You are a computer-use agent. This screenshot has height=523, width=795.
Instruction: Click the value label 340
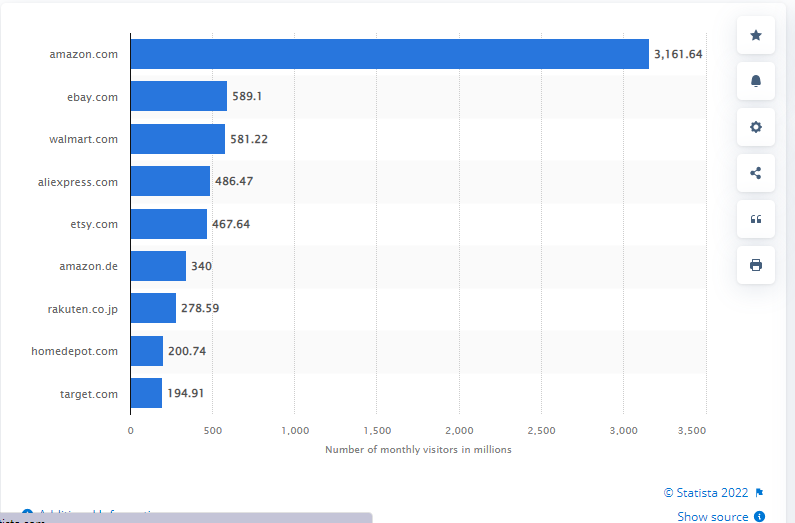pyautogui.click(x=201, y=266)
